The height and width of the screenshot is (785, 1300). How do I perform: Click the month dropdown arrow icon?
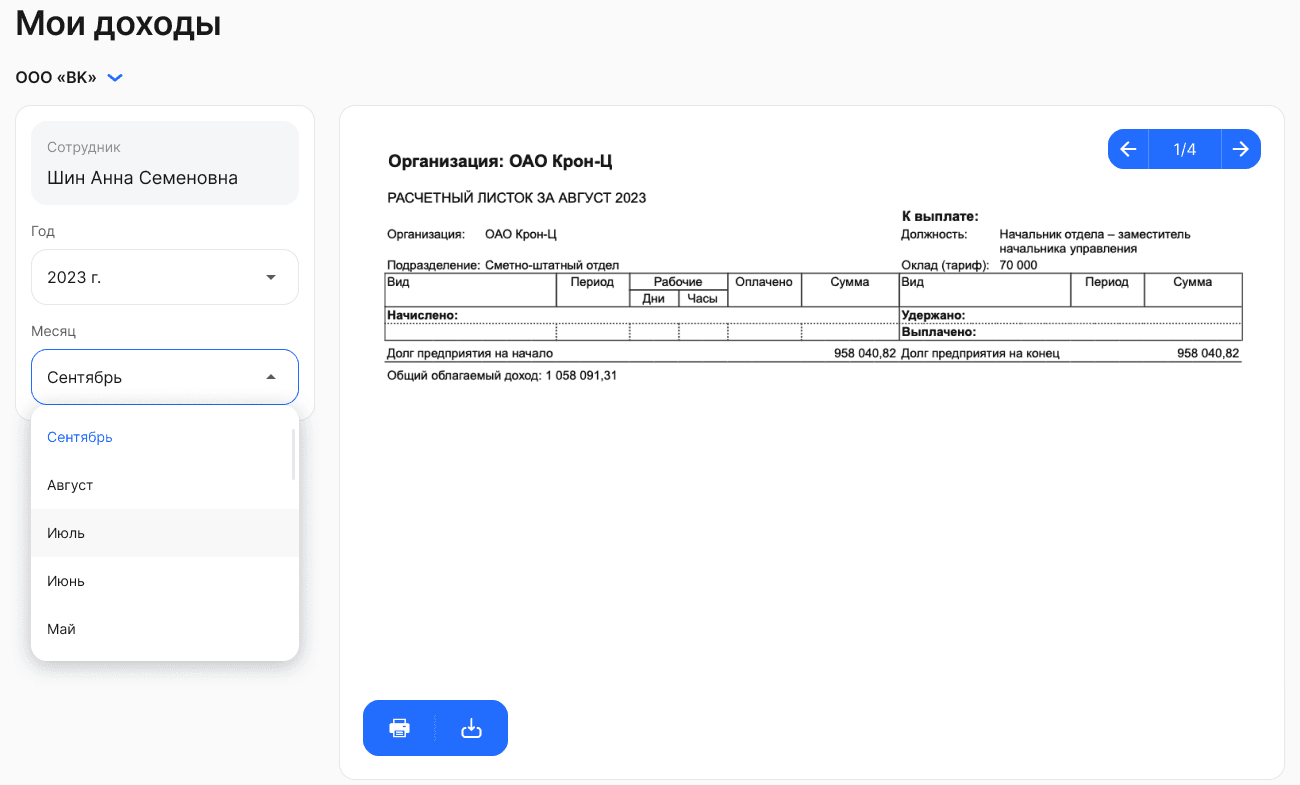click(x=270, y=377)
